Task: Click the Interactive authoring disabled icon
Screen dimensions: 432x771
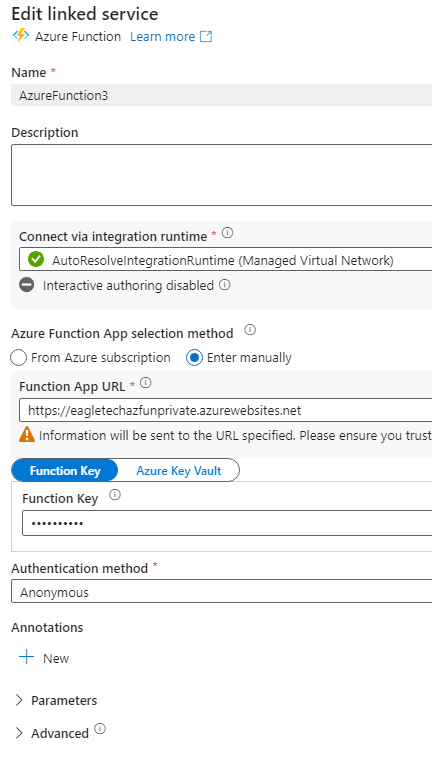Action: [x=27, y=285]
